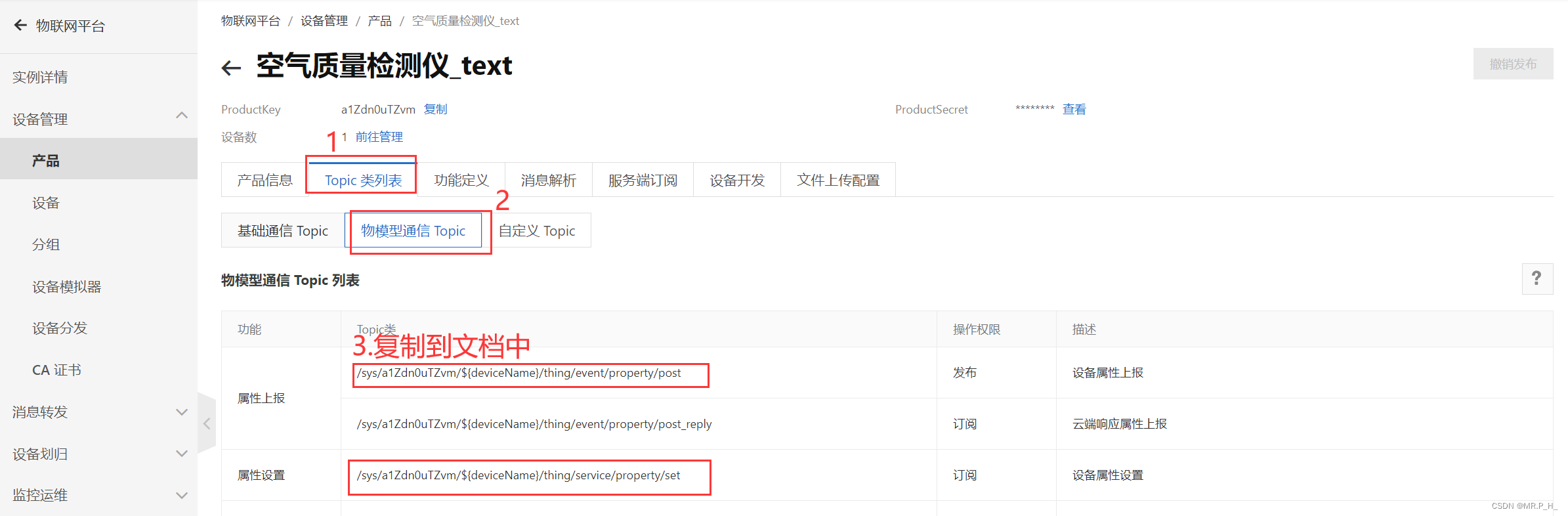Screen dimensions: 1568x516
Task: Click the ProductKey value a1Zdn0uTZvm
Action: (378, 109)
